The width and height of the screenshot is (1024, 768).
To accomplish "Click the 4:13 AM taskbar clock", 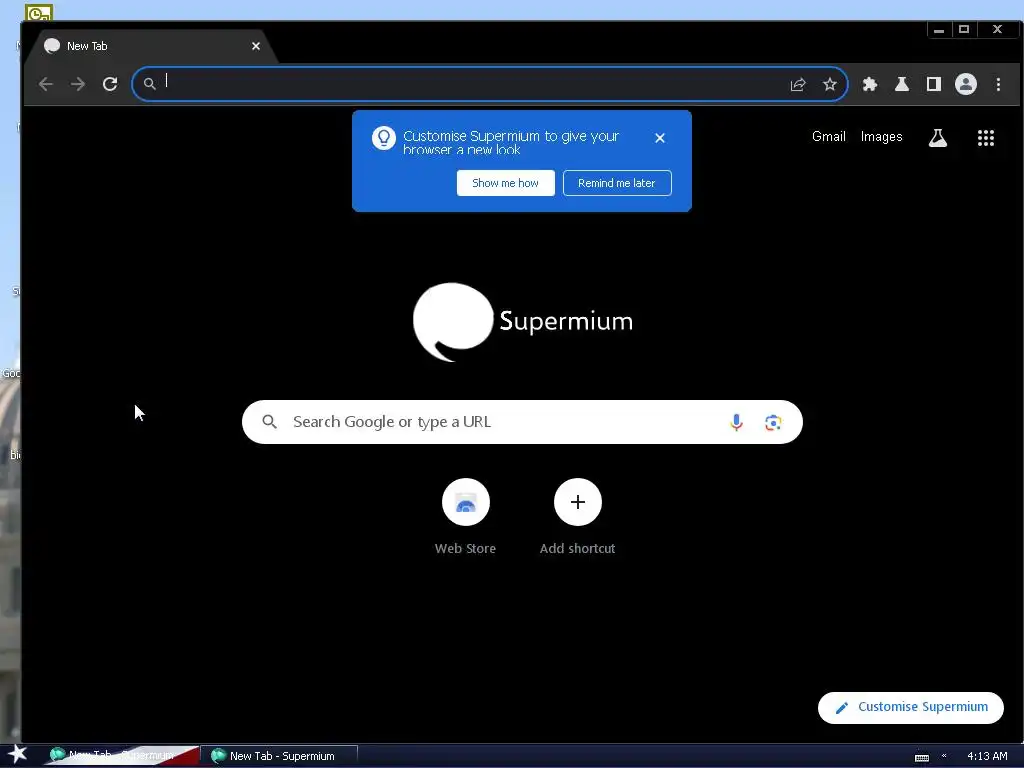I will coord(987,756).
